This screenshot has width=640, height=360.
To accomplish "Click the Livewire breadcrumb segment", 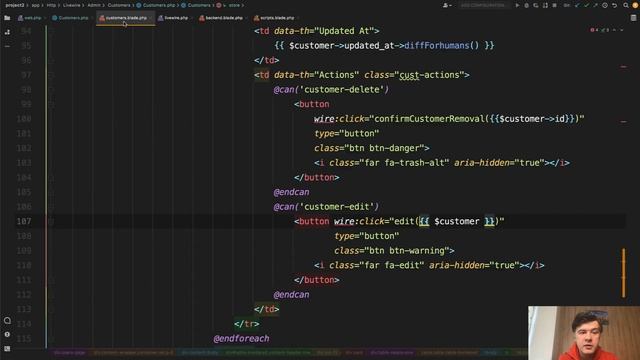I will click(72, 5).
